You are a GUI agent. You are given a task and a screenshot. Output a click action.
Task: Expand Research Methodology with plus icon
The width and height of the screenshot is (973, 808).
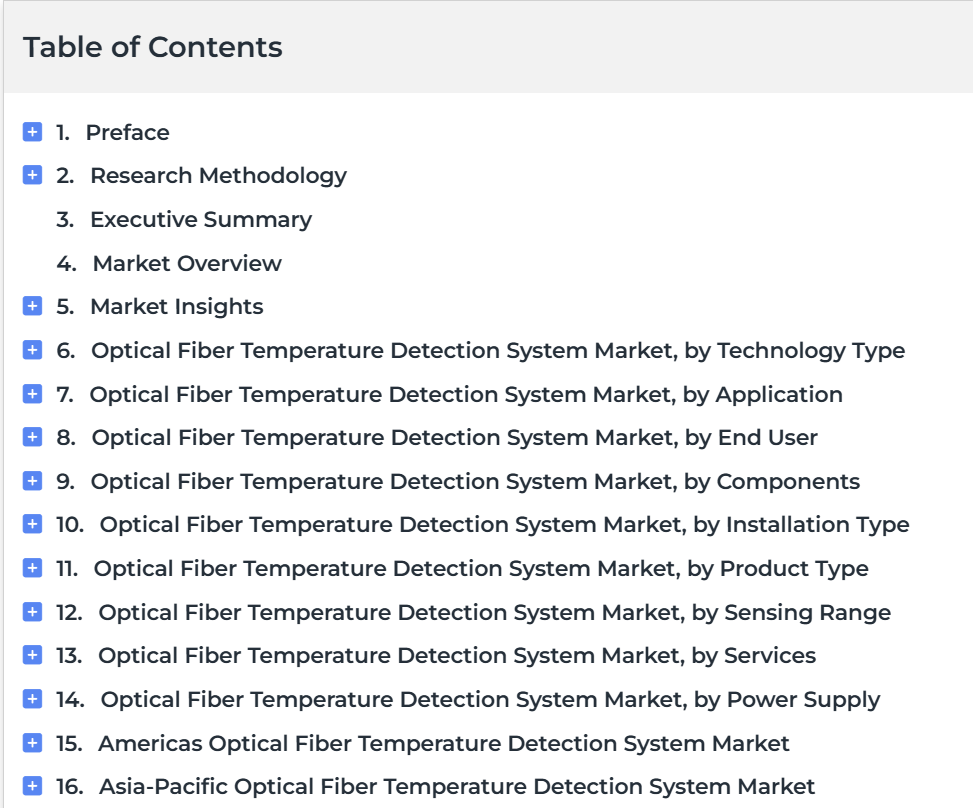[32, 175]
